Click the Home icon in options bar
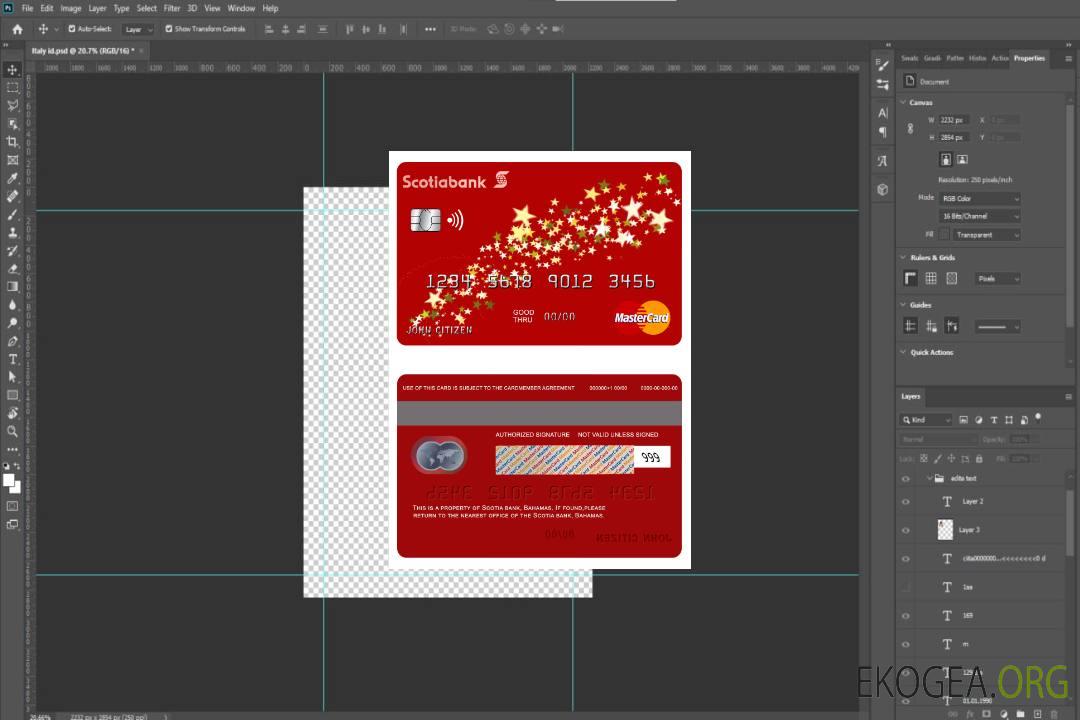Viewport: 1080px width, 720px height. 17,29
